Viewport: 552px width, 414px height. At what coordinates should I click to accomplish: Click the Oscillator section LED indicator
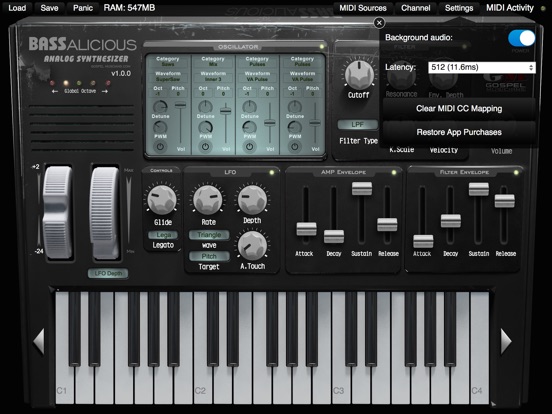coord(321,47)
